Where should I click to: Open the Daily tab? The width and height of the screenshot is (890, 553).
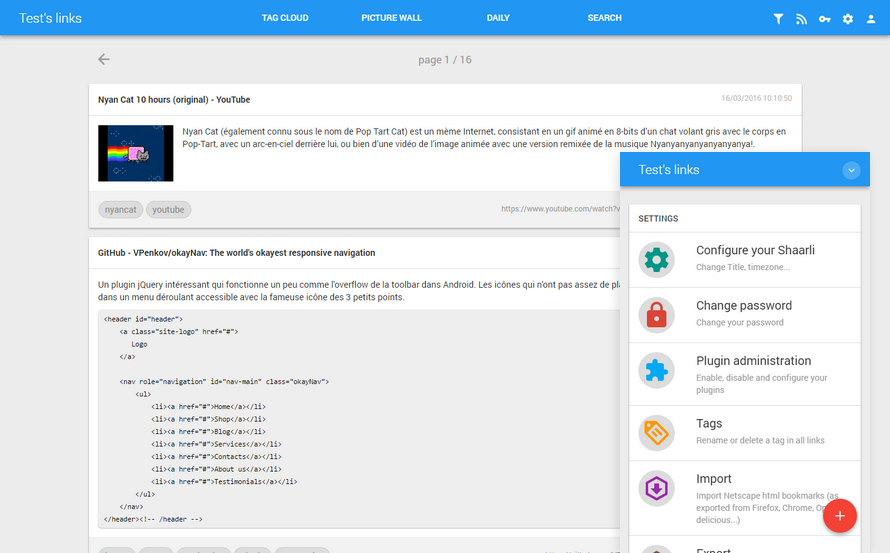[x=498, y=18]
